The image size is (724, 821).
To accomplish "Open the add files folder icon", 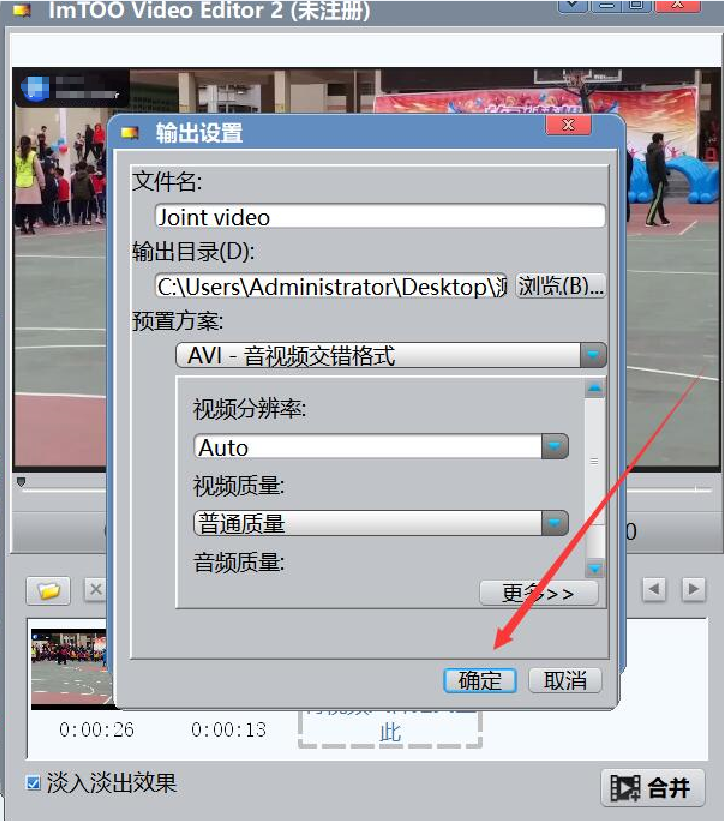I will pos(48,591).
